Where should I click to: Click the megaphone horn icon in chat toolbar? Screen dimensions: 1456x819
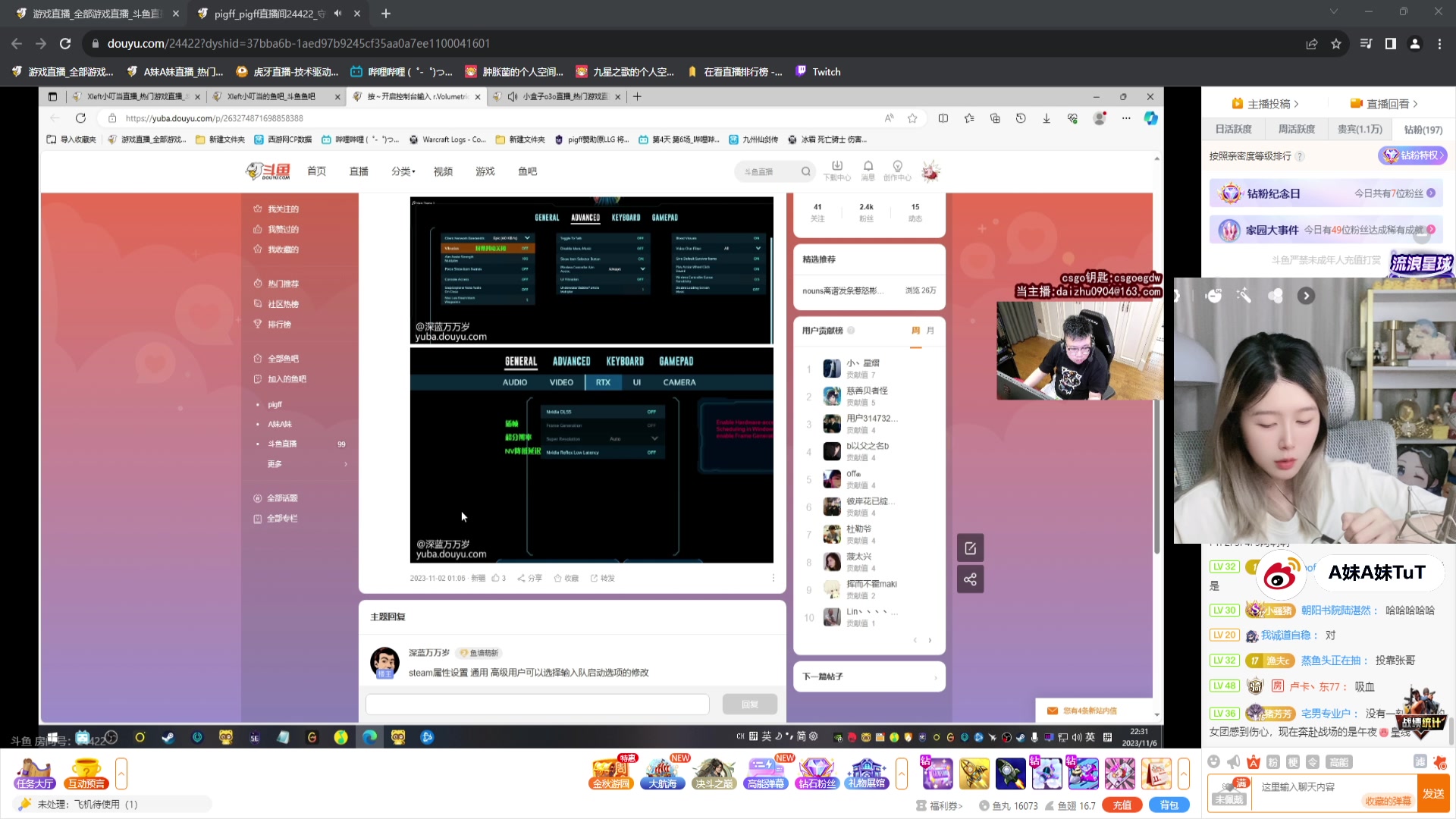click(x=1234, y=762)
